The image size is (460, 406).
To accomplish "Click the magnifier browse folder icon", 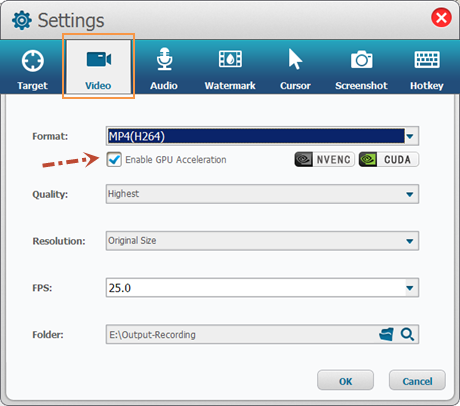I will pos(407,334).
